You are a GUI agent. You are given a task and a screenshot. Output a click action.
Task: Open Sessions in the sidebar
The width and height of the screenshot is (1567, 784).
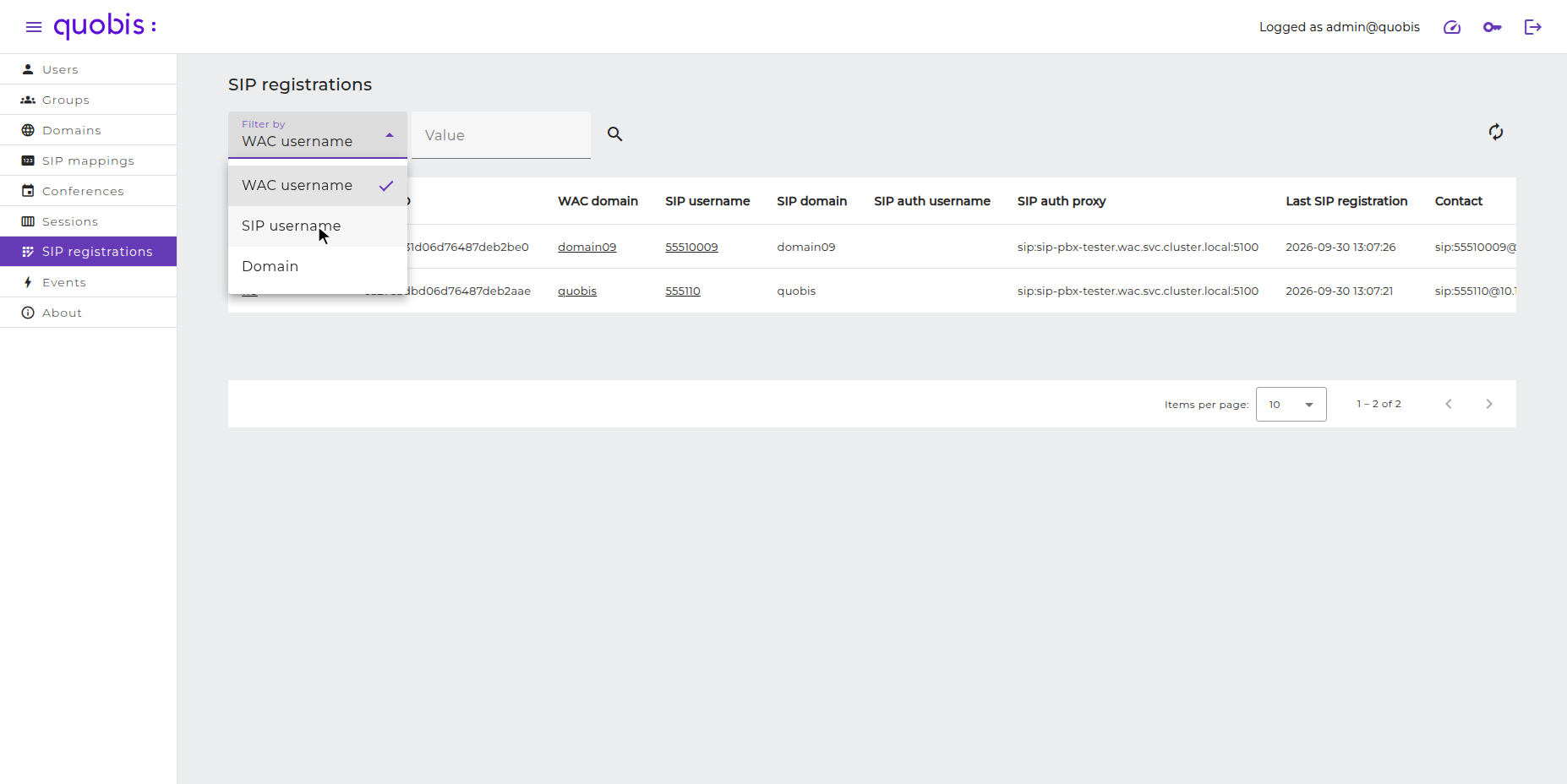click(x=88, y=221)
